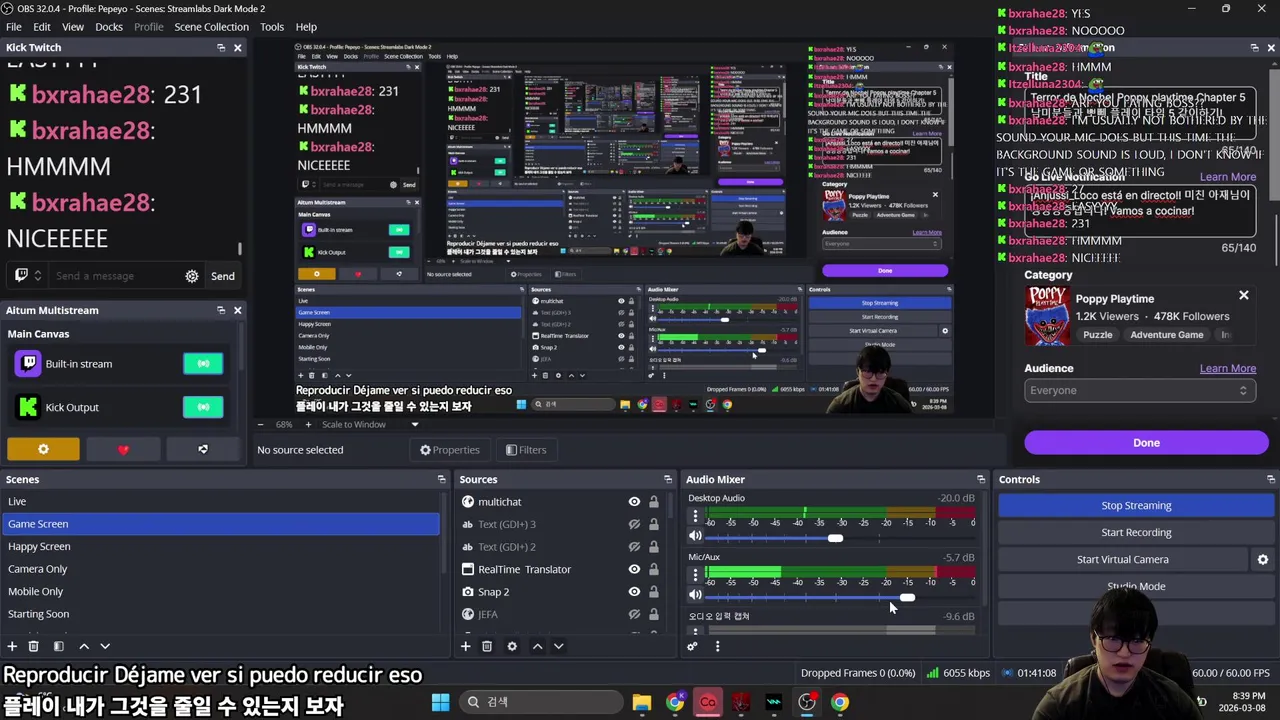Viewport: 1280px width, 720px height.
Task: Open Scale to Window dropdown
Action: coord(372,424)
